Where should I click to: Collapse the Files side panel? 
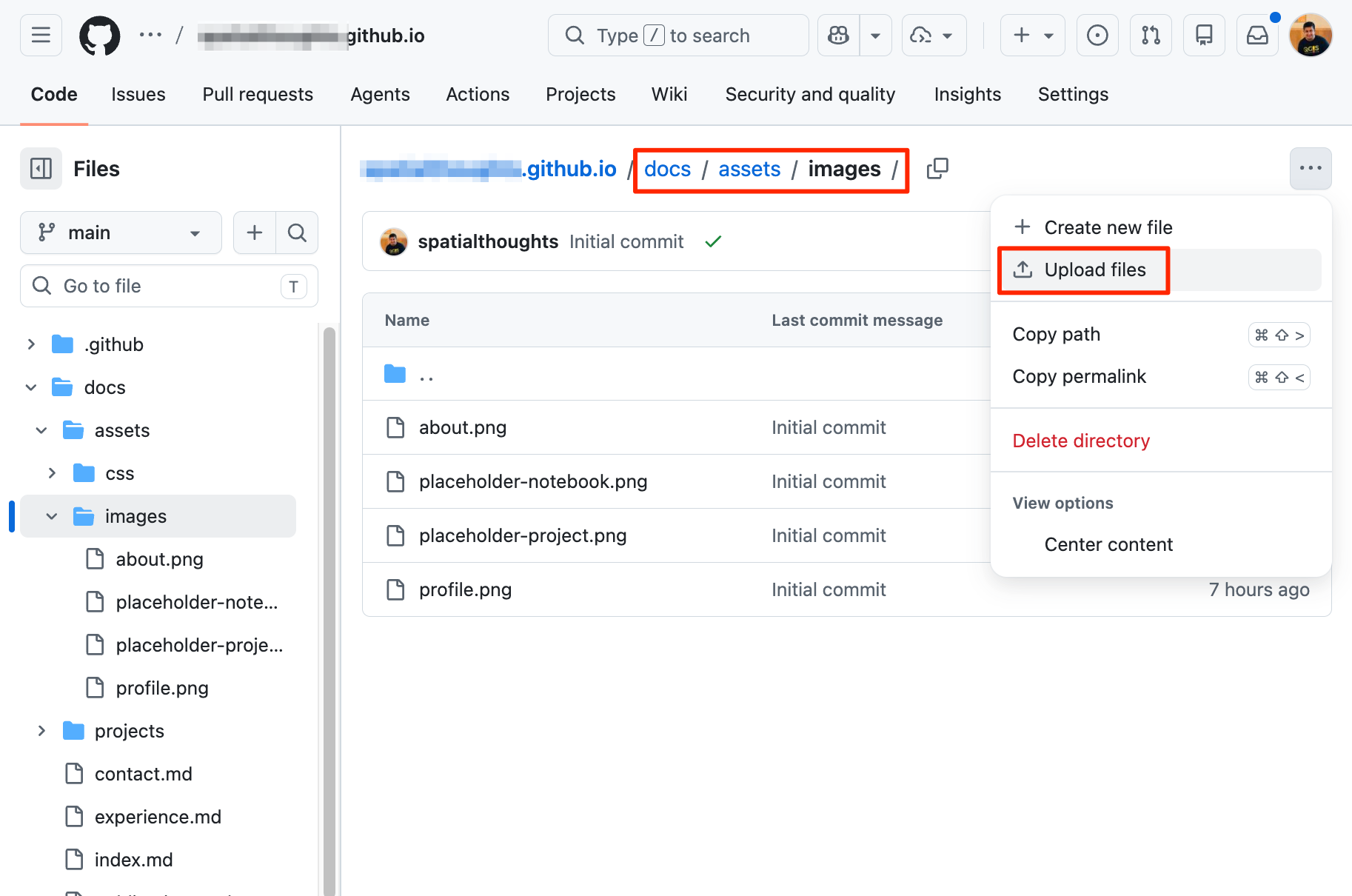(x=41, y=169)
